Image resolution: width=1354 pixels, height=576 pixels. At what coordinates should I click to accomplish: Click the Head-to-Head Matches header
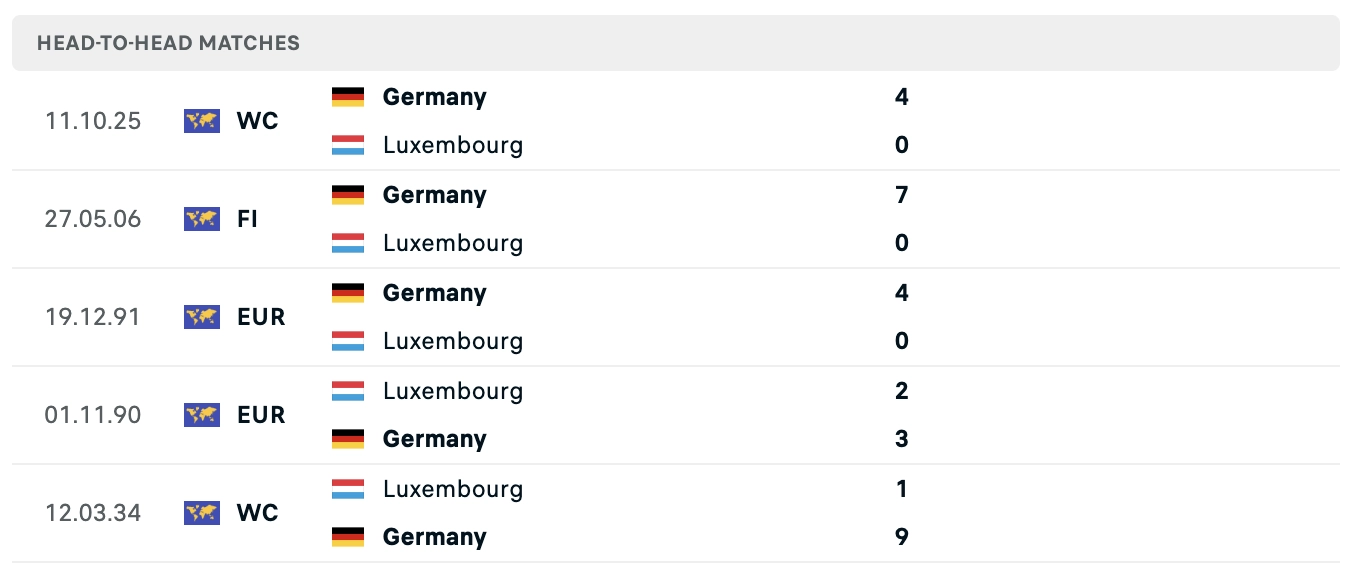(x=168, y=43)
